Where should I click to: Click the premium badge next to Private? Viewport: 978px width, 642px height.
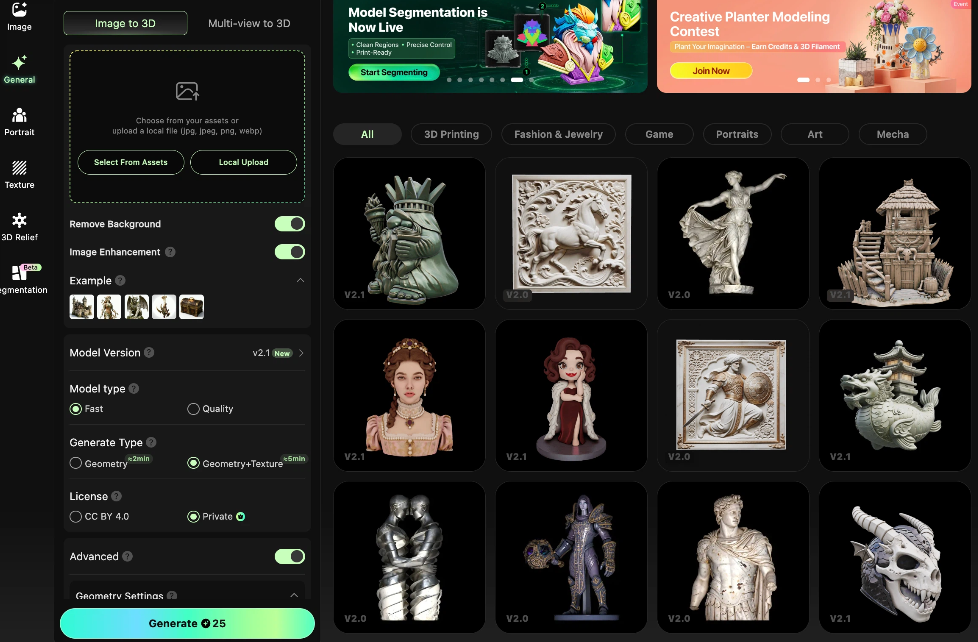[241, 517]
